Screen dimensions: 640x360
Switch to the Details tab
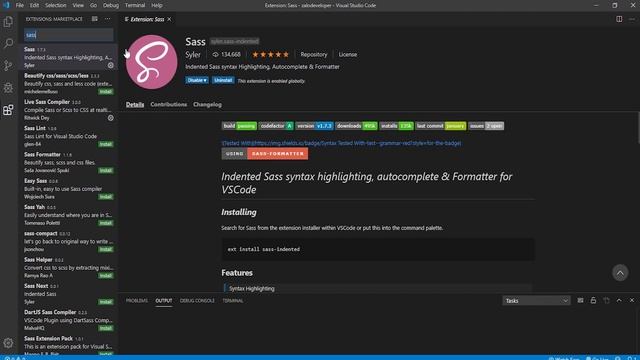(x=135, y=104)
